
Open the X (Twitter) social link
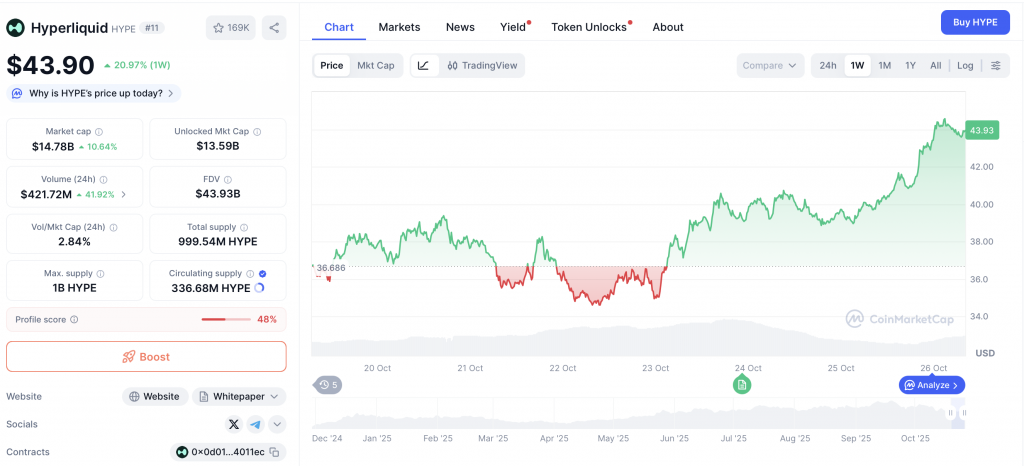click(234, 424)
